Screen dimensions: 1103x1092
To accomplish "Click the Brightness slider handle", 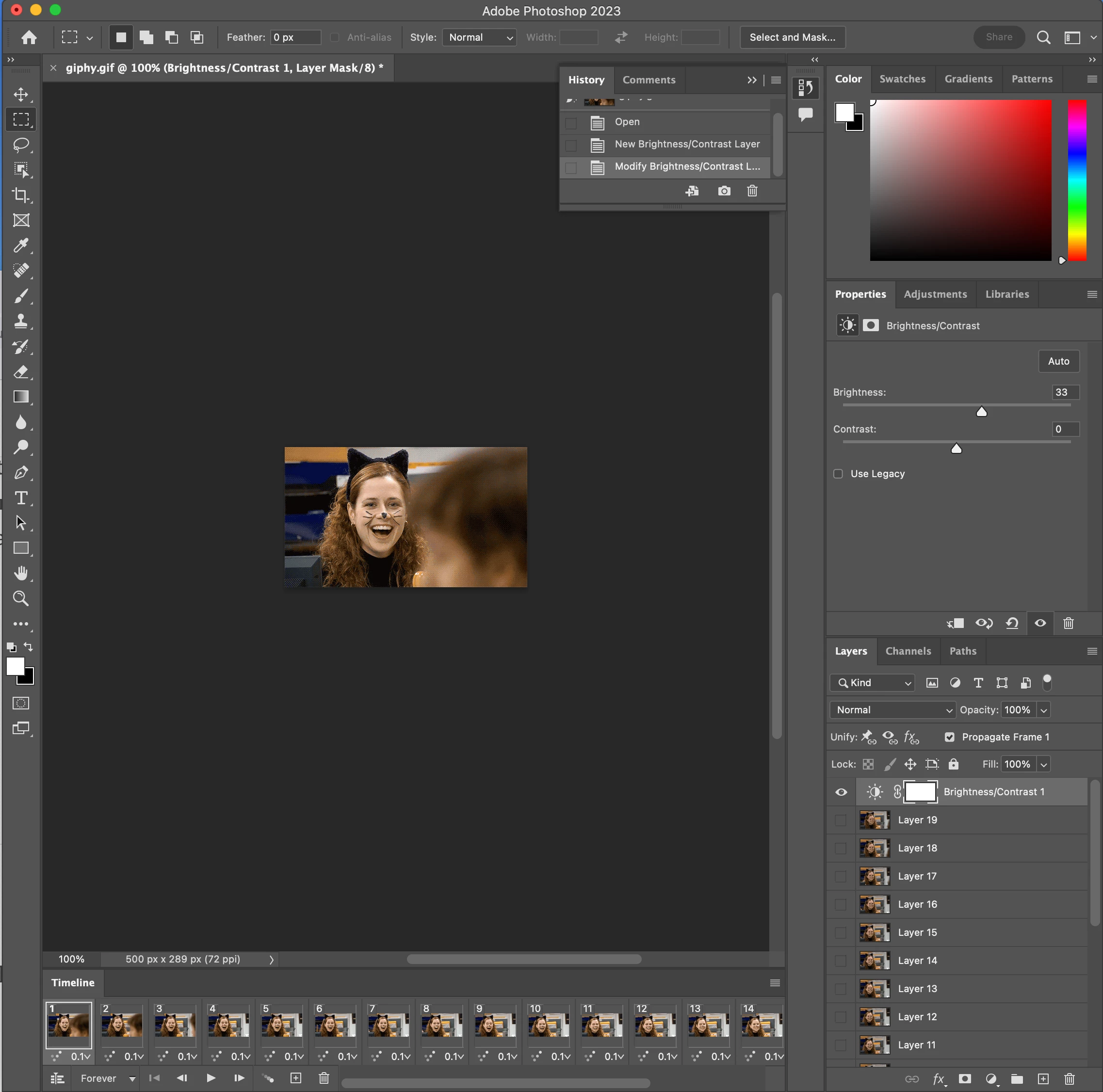I will point(981,412).
